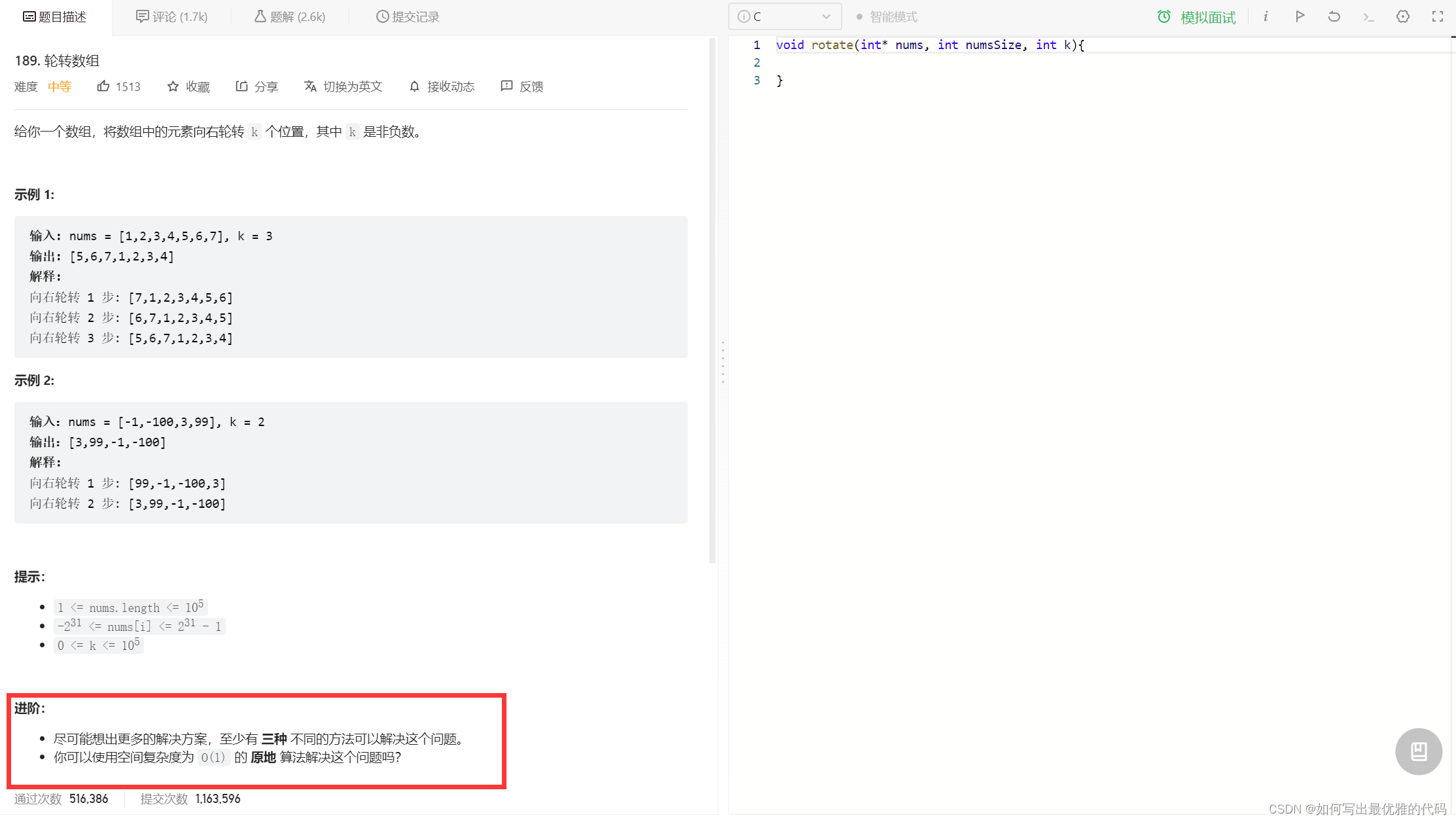Click the O(1) inline code text
This screenshot has height=822, width=1456.
[213, 757]
